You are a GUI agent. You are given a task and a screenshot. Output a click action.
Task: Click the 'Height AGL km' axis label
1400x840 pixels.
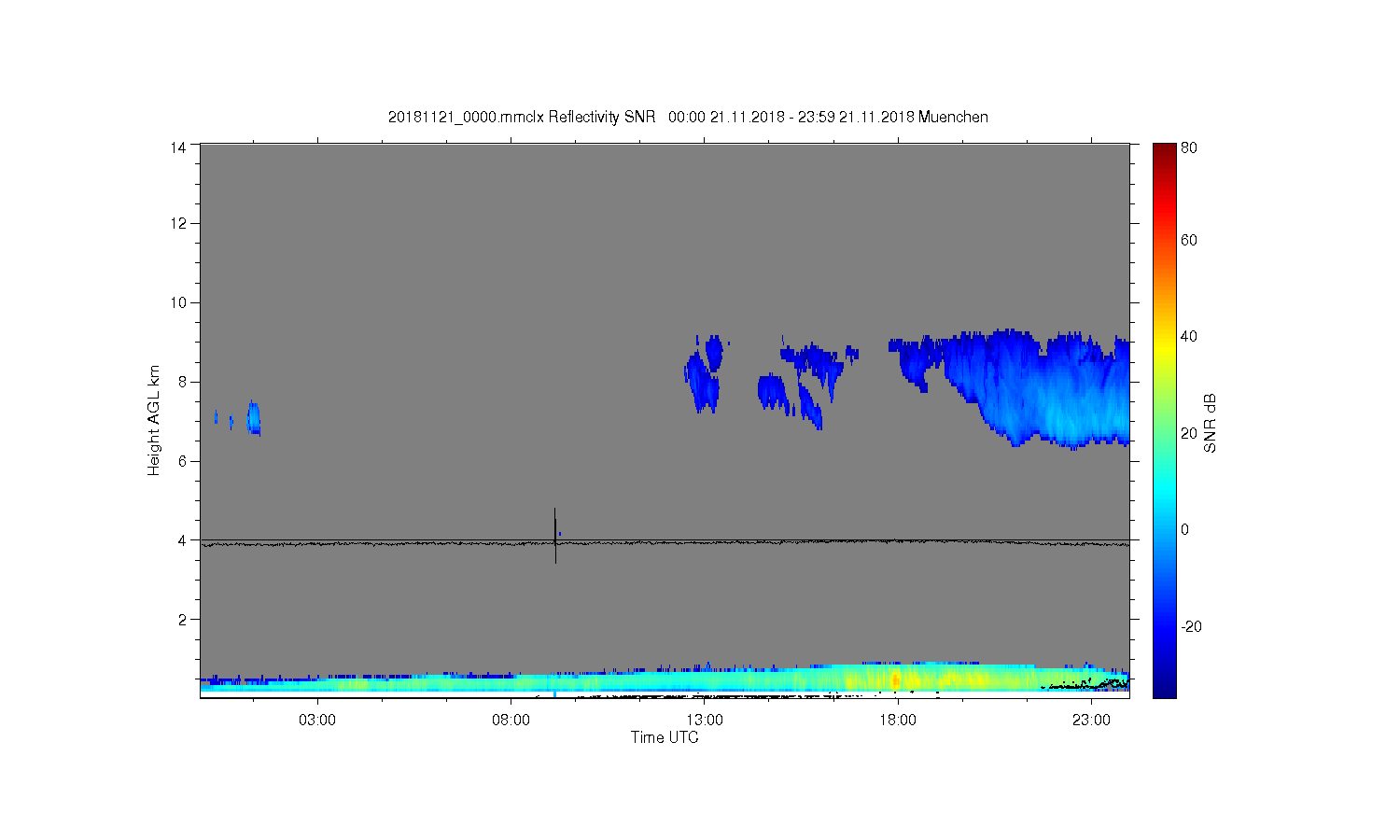pos(154,421)
